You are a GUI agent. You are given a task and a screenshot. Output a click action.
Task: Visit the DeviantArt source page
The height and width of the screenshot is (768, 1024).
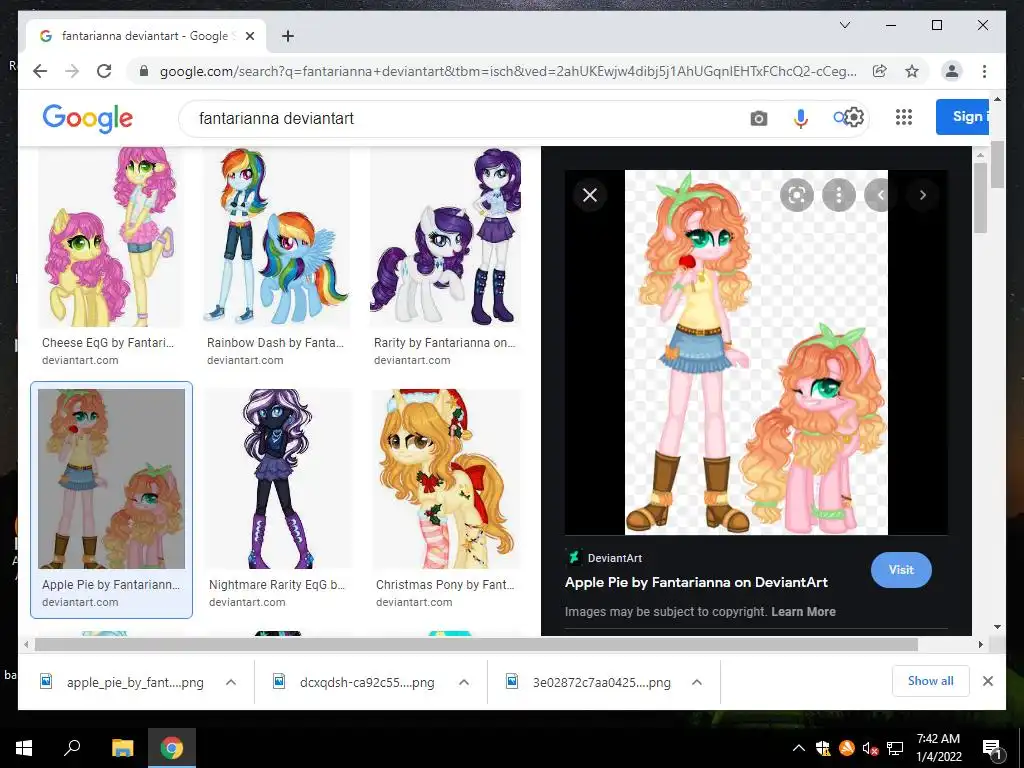pos(901,569)
